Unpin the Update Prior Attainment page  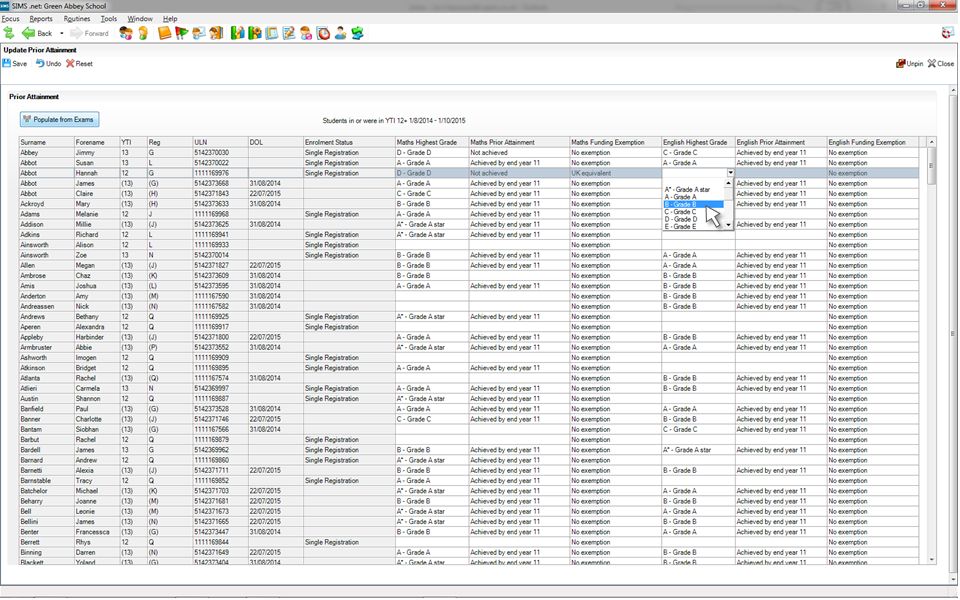click(909, 64)
